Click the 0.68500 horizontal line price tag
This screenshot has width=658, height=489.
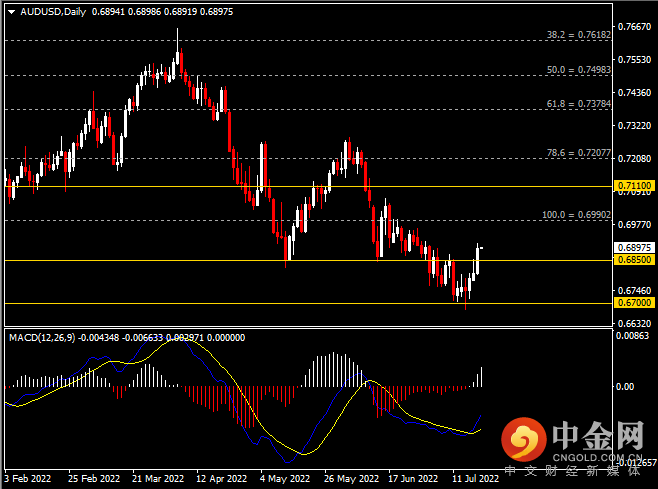634,260
